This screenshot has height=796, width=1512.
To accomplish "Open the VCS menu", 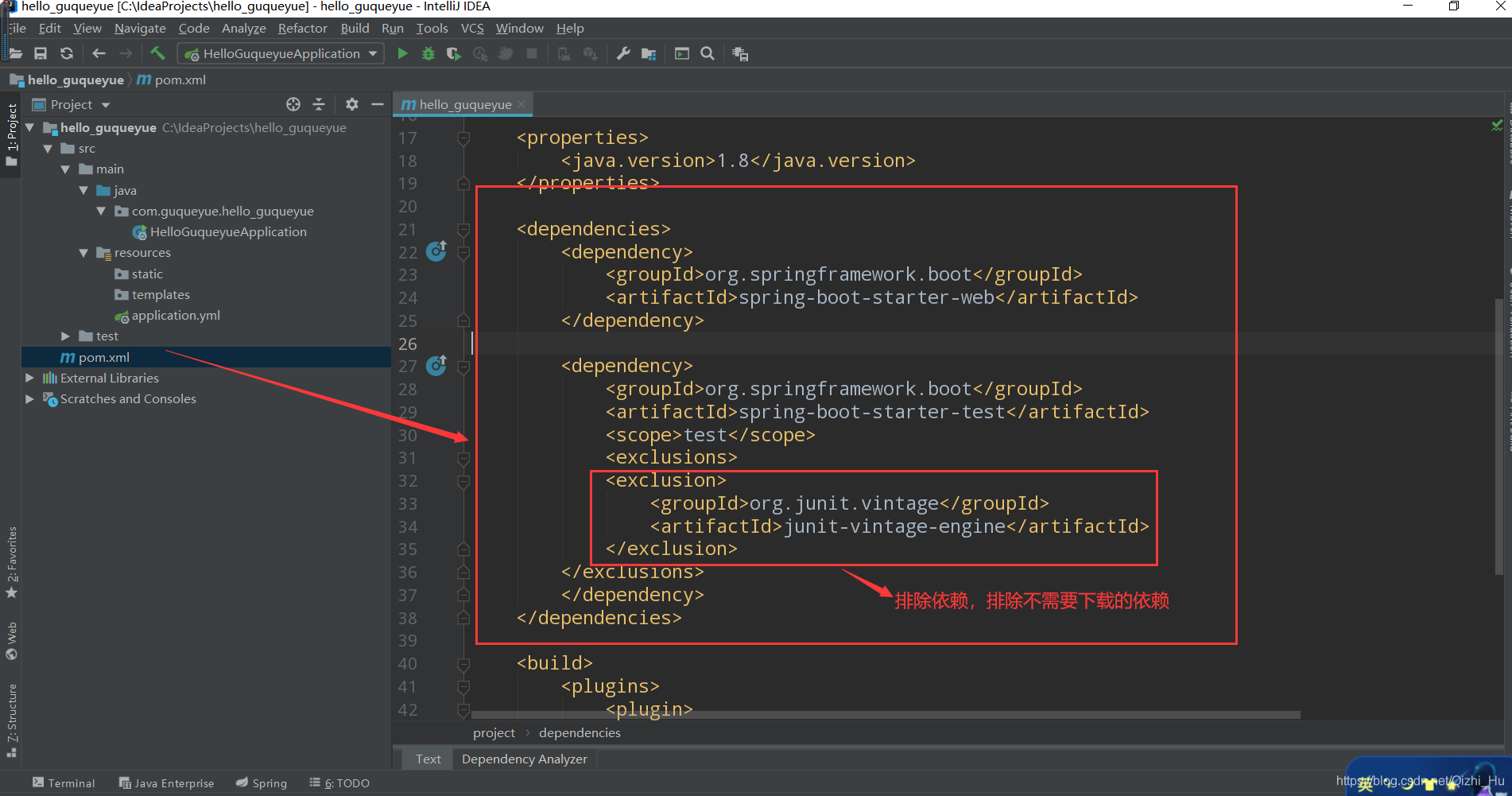I will [x=472, y=28].
